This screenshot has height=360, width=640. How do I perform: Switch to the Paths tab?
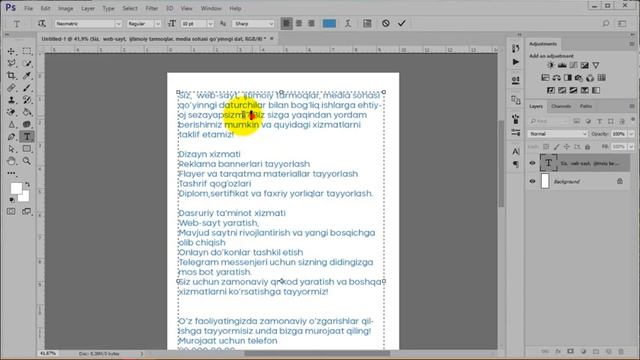pyautogui.click(x=586, y=107)
